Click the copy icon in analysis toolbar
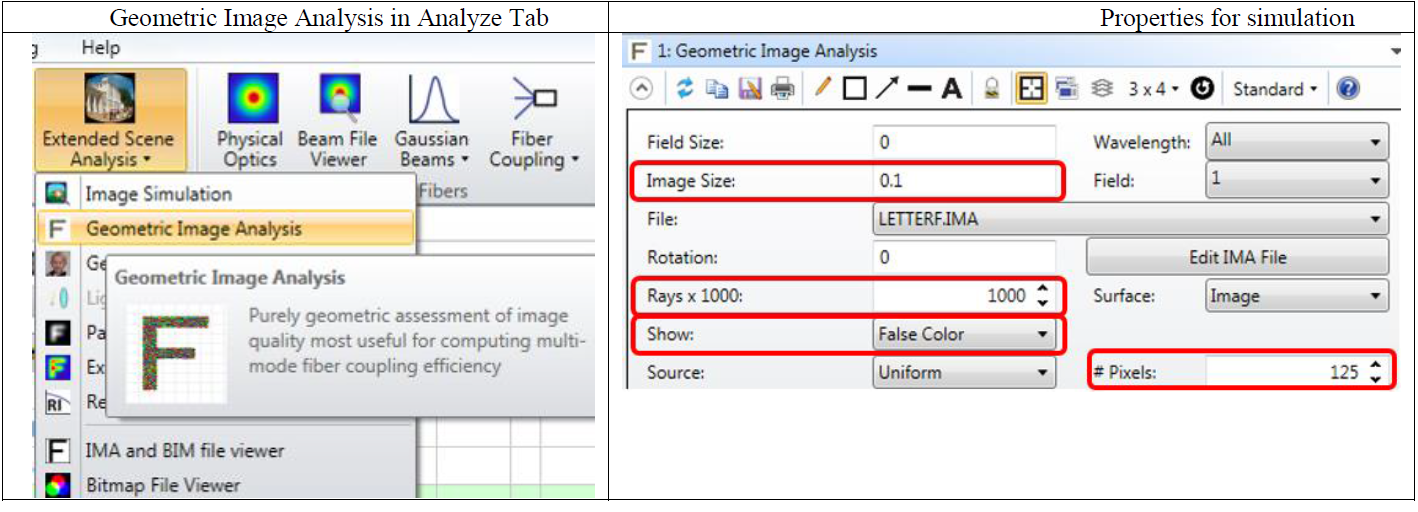The height and width of the screenshot is (512, 1418). [x=717, y=89]
